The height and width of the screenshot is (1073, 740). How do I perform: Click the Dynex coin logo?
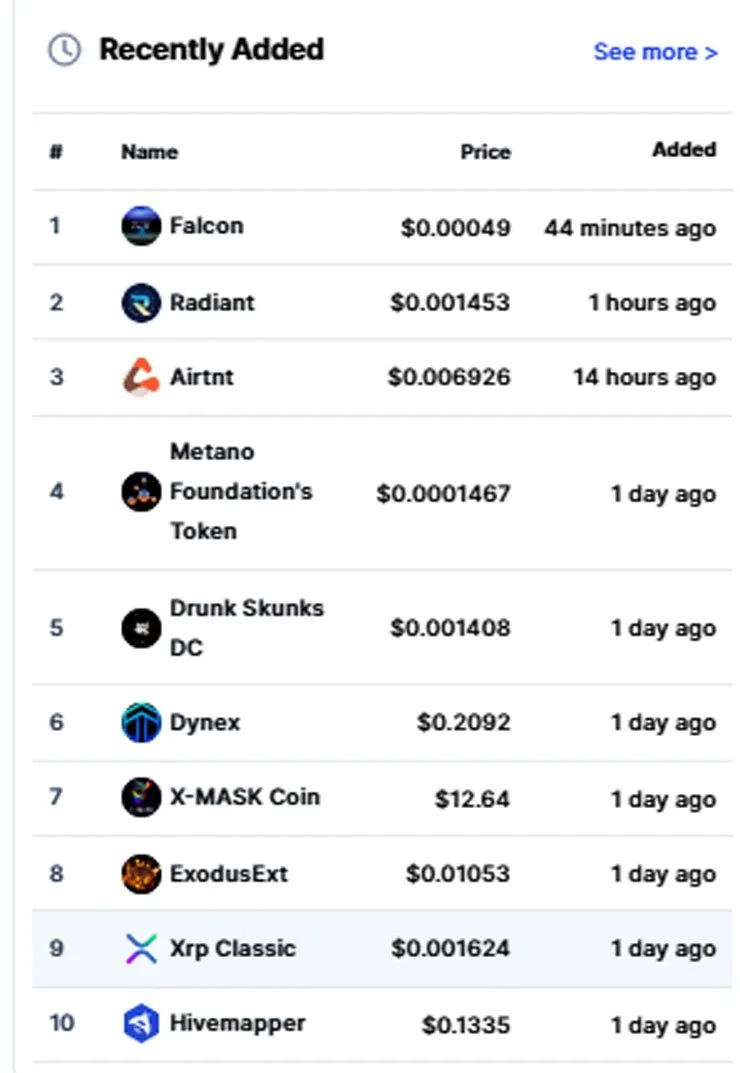(x=141, y=723)
